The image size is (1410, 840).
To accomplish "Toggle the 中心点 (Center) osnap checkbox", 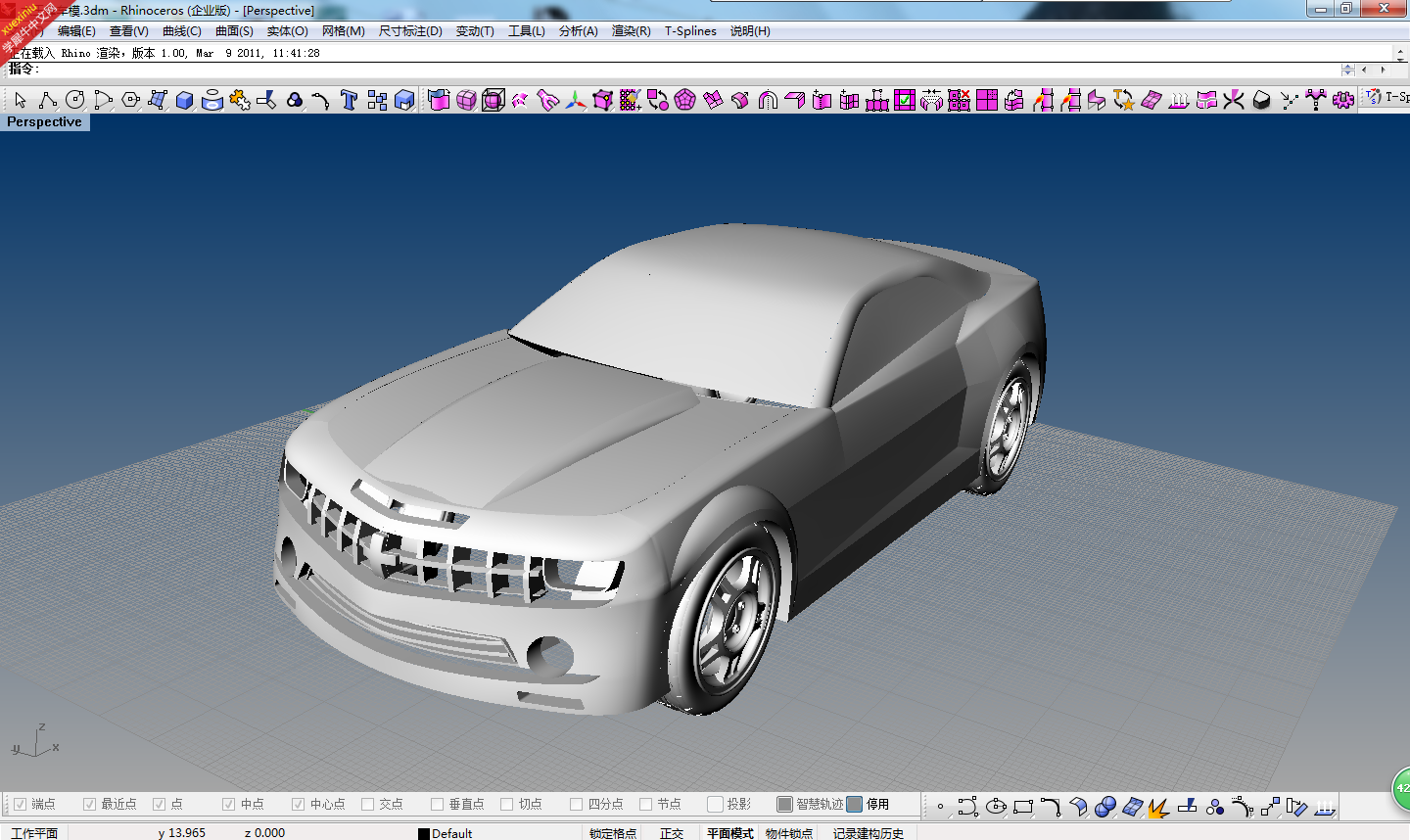I will (x=298, y=804).
